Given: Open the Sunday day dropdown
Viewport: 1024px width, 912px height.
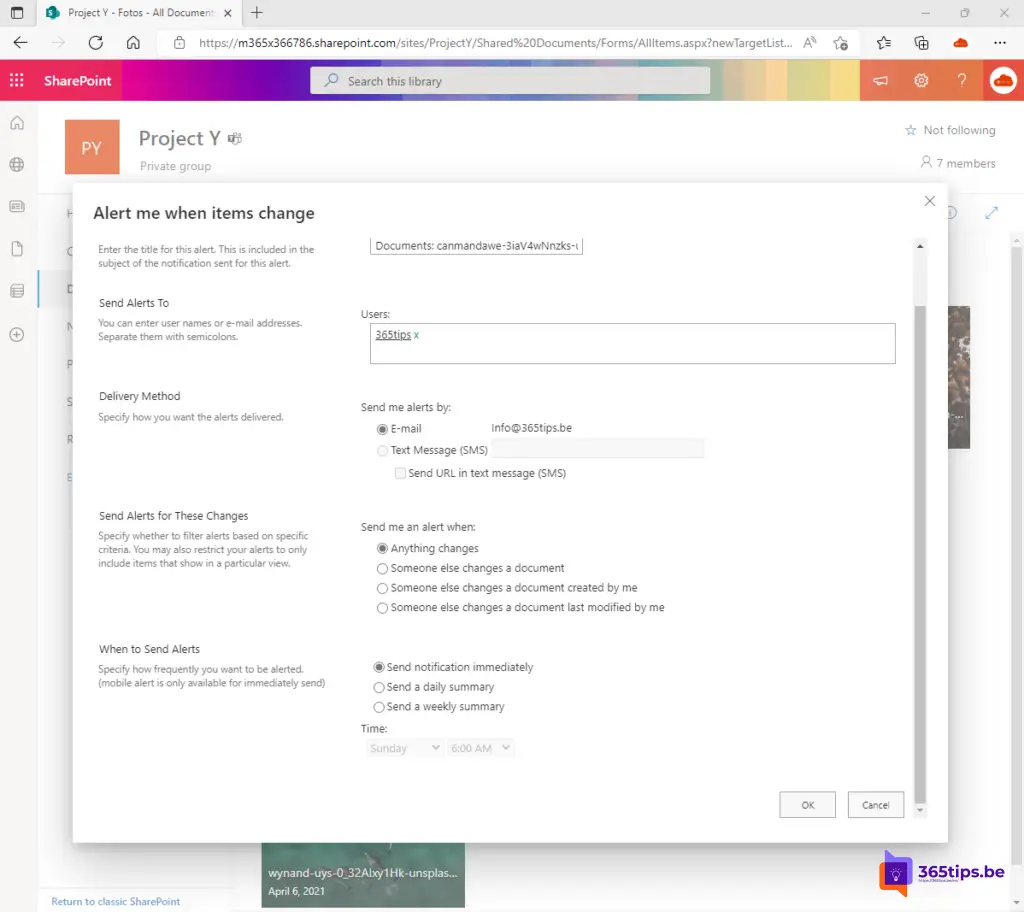Looking at the screenshot, I should [x=406, y=748].
